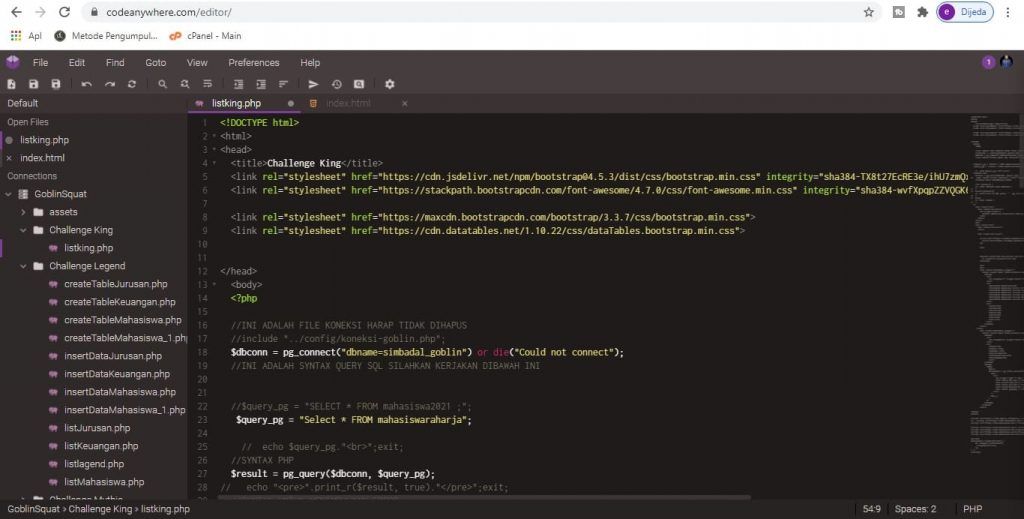Open the purple notification badge
The height and width of the screenshot is (519, 1024).
989,62
